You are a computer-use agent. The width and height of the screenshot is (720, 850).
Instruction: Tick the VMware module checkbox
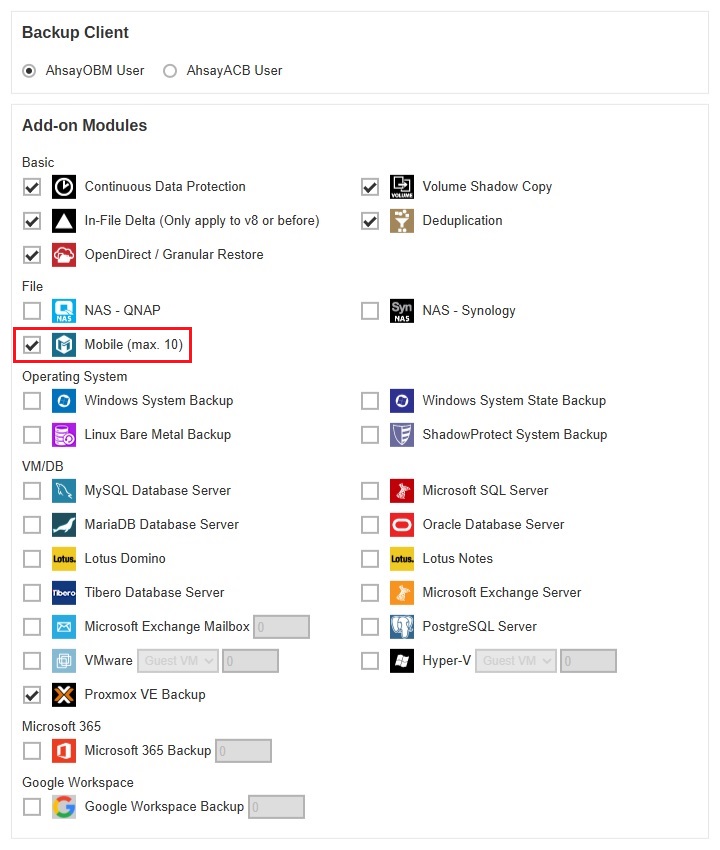32,661
